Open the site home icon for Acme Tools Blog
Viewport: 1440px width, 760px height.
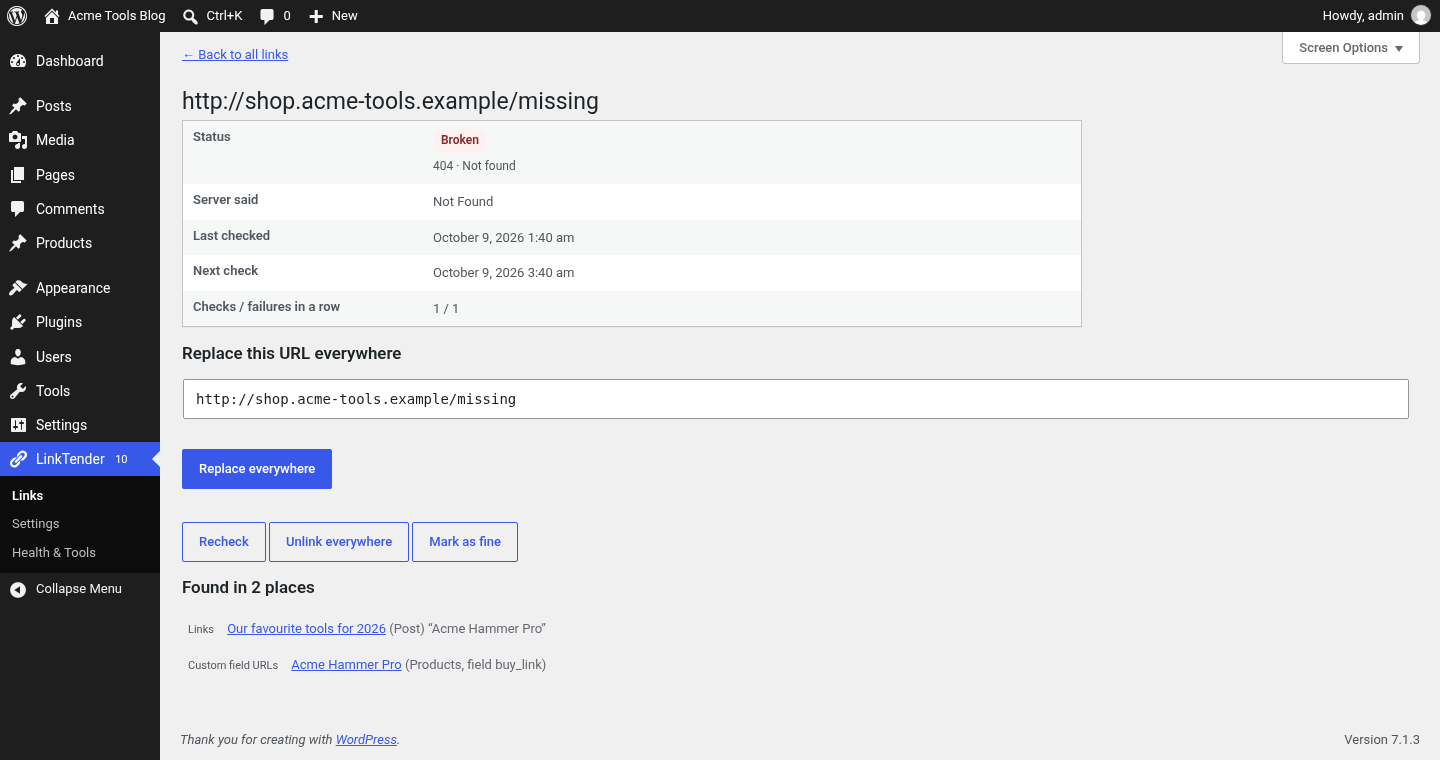pos(52,16)
